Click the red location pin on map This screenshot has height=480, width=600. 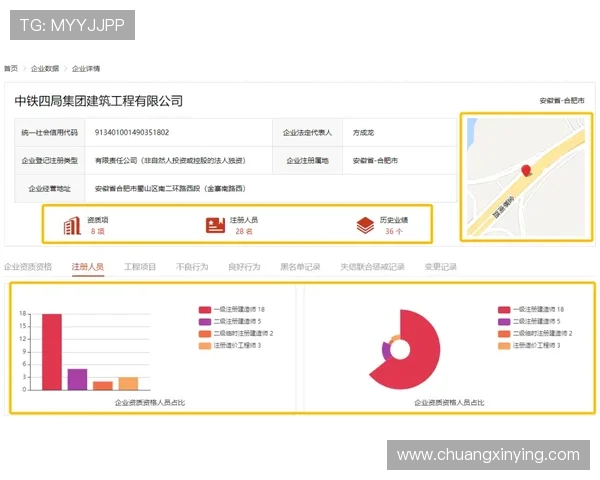coord(527,171)
